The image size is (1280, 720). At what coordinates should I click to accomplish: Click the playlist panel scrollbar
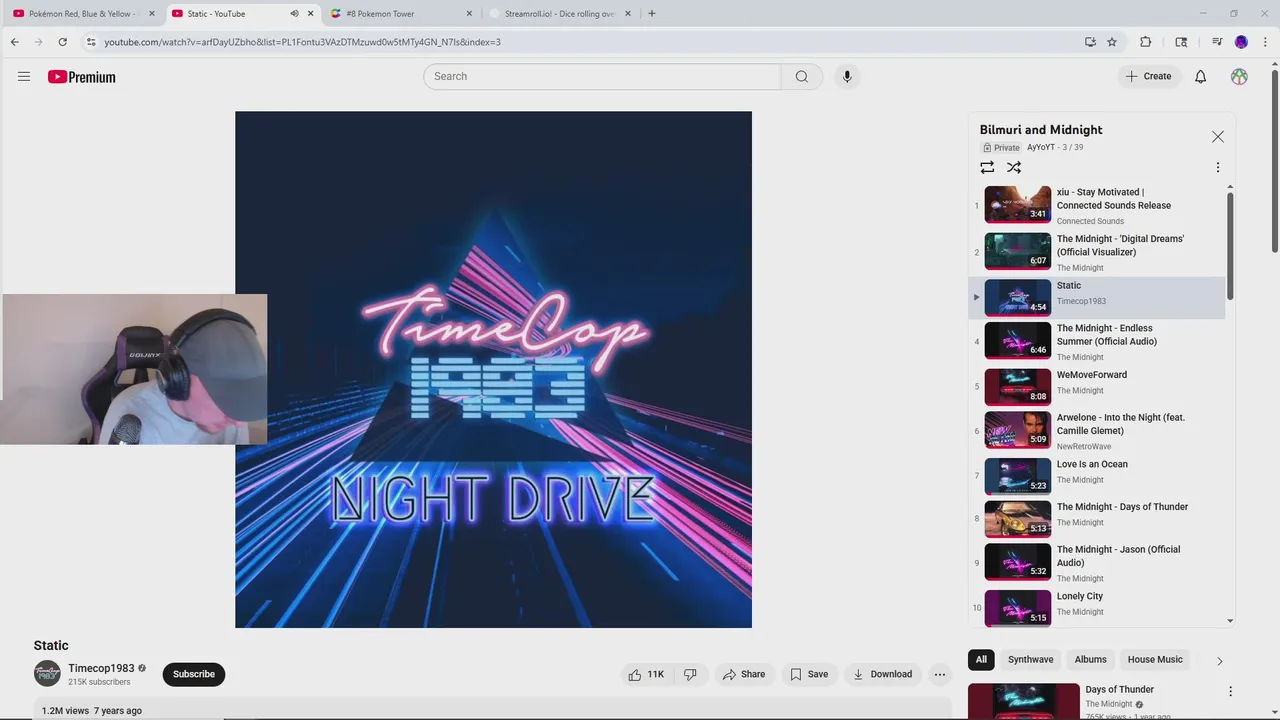(x=1230, y=245)
